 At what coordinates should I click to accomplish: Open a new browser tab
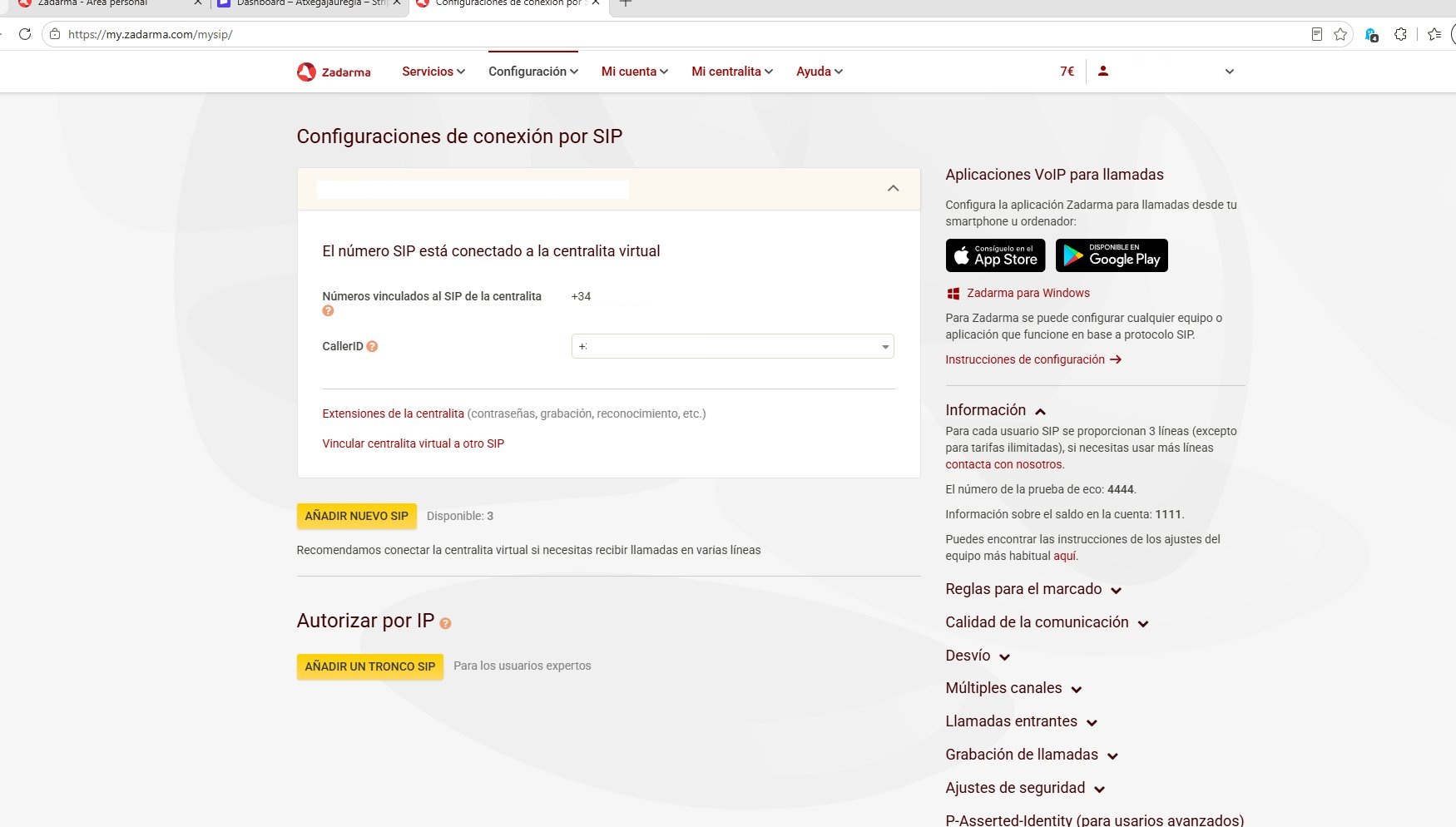tap(626, 3)
